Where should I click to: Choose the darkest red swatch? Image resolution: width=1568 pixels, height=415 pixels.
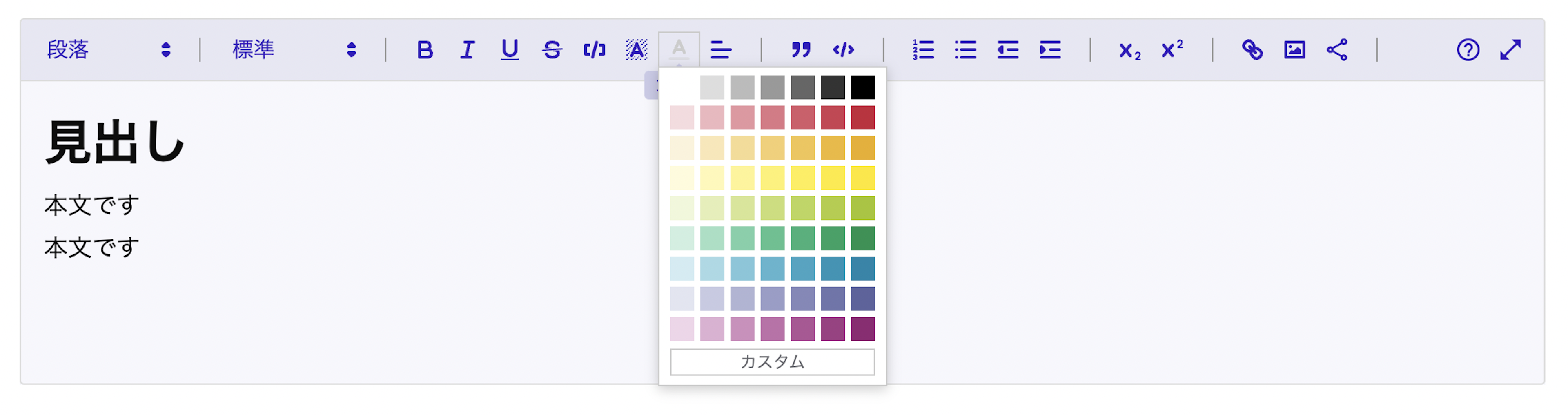coord(863,118)
